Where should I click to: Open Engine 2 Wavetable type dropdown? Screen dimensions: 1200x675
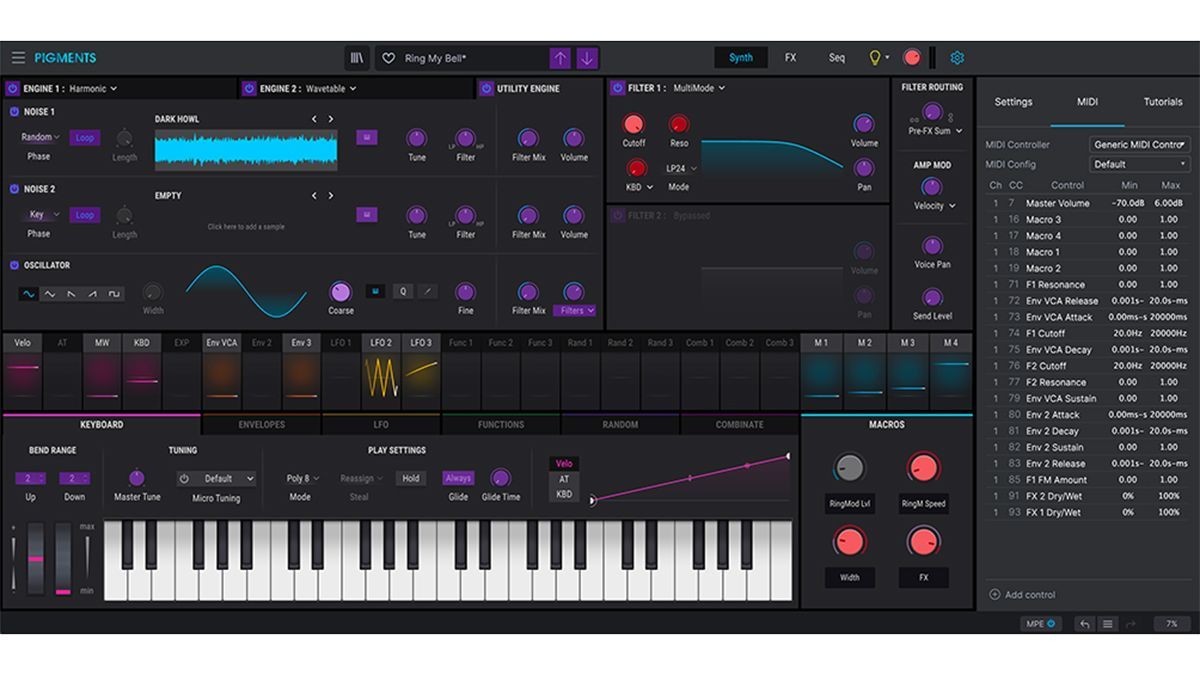330,89
